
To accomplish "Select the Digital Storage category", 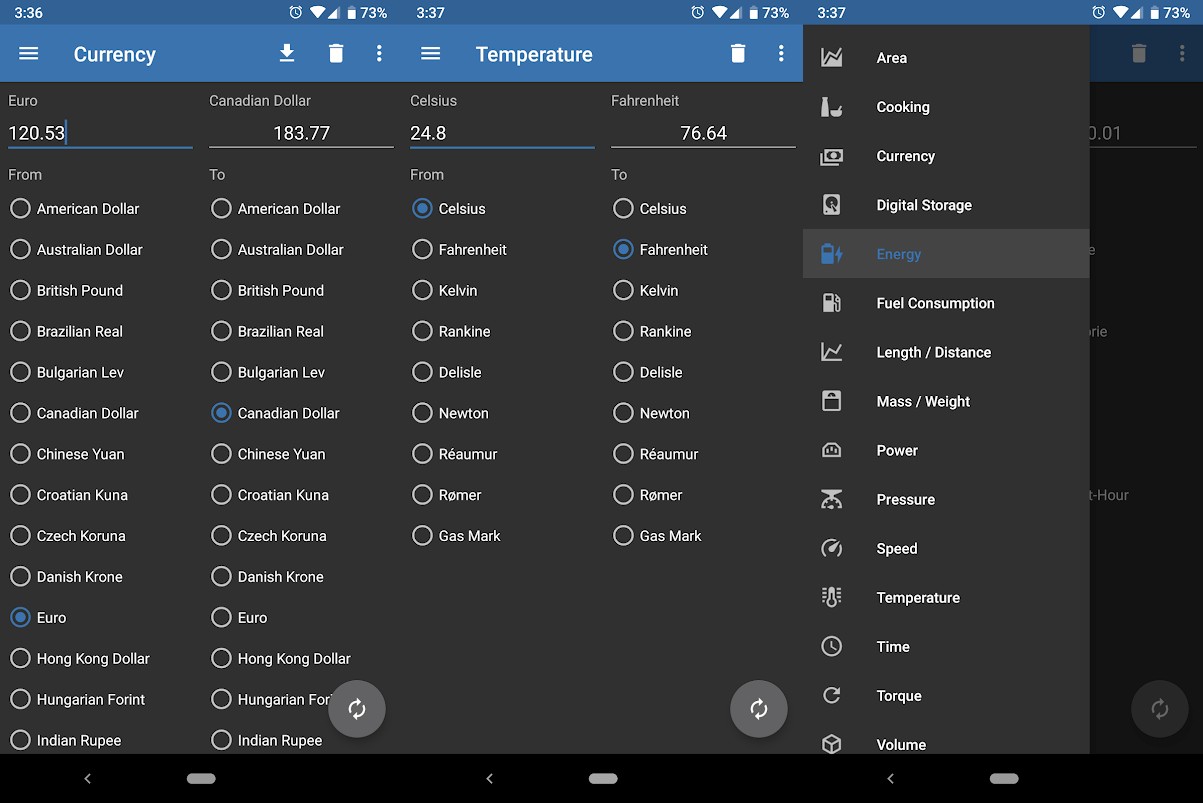I will click(x=924, y=205).
